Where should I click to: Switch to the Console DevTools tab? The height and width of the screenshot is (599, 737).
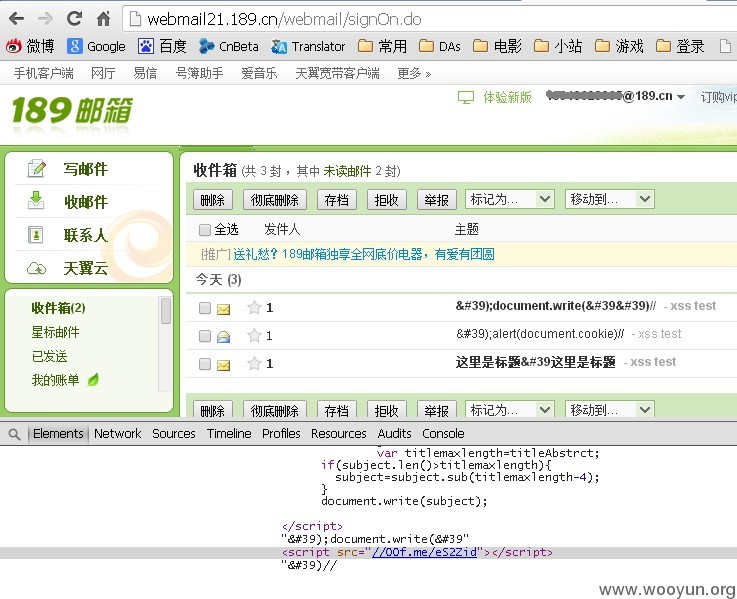pos(443,433)
